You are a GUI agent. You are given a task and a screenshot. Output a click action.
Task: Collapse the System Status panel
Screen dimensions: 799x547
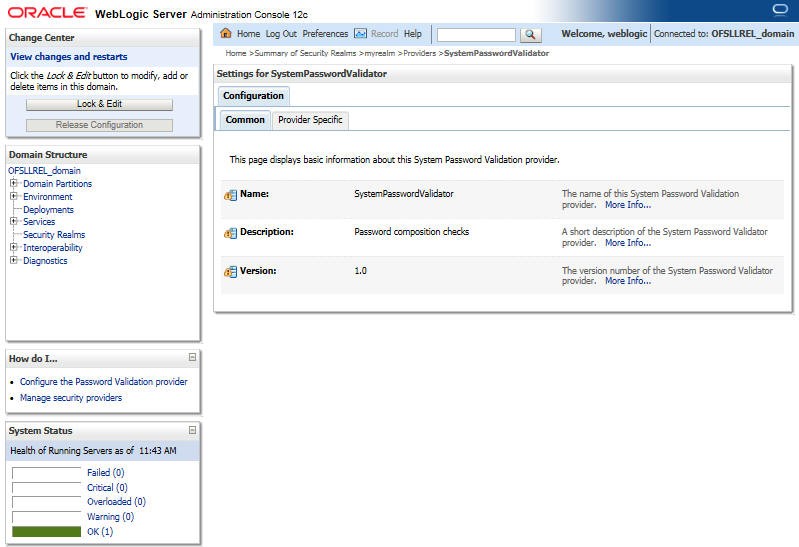coord(192,430)
